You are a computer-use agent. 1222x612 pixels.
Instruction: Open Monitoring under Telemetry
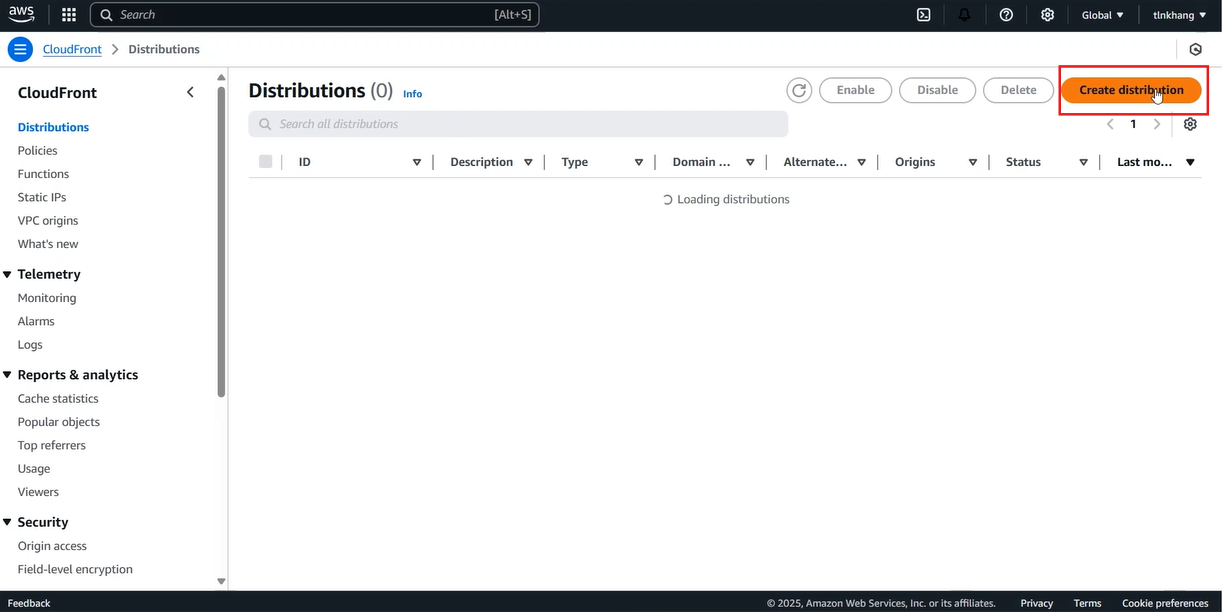(x=47, y=298)
